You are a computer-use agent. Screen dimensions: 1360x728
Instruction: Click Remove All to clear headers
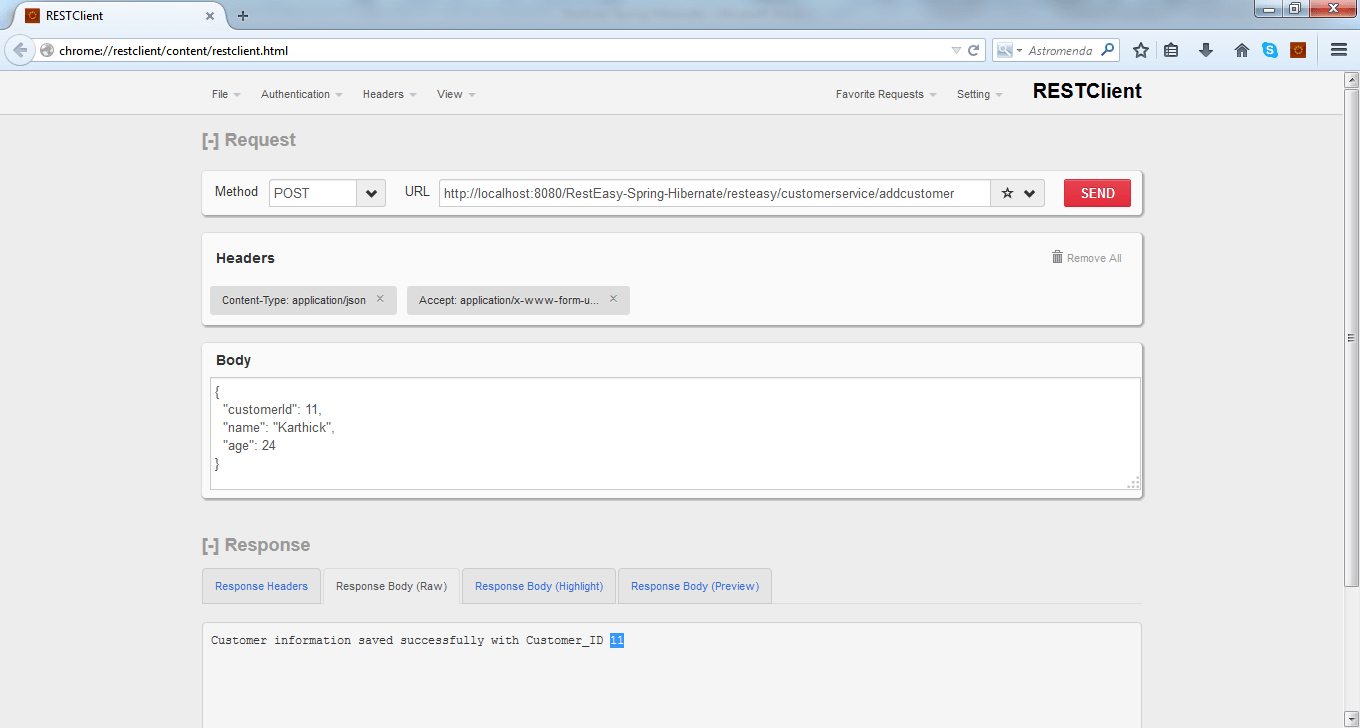pos(1093,257)
